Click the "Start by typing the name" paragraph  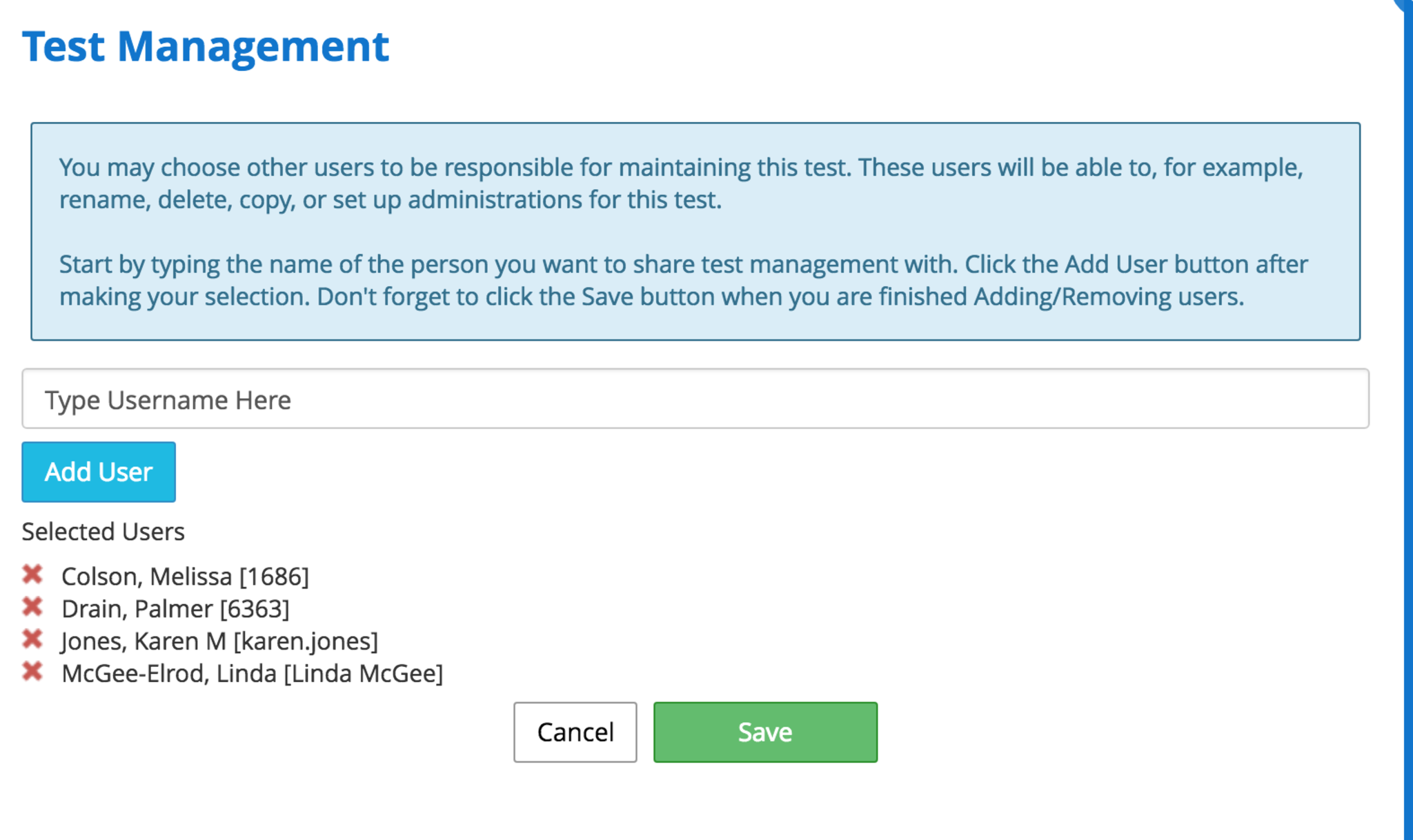coord(683,281)
